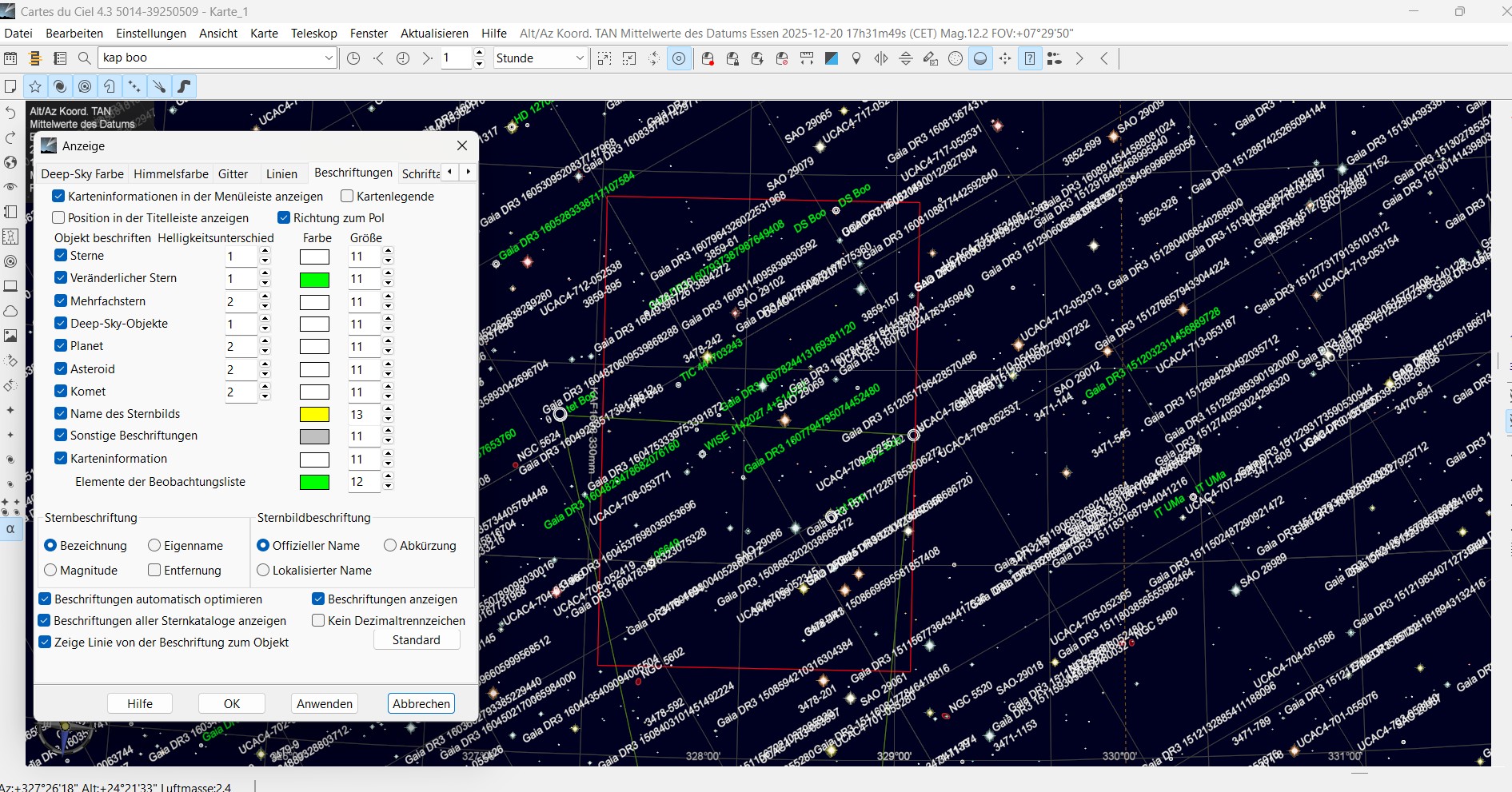The image size is (1512, 792).
Task: Select the Eigenname radio button
Action: (x=154, y=546)
